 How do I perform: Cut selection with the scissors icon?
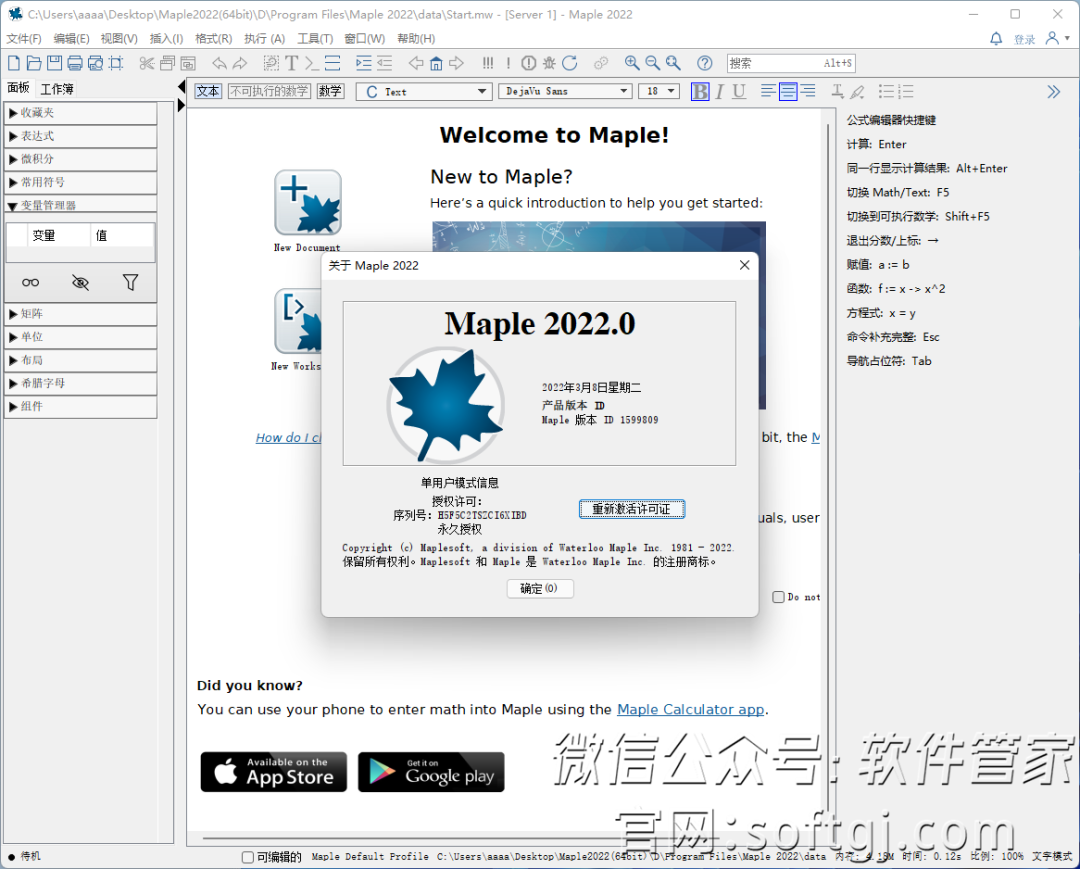point(146,63)
